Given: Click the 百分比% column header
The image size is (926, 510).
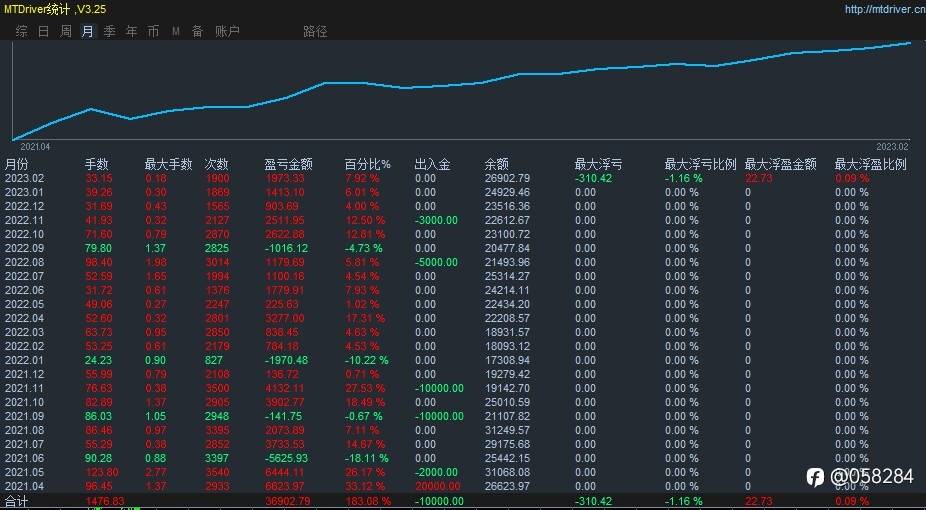Looking at the screenshot, I should coord(369,164).
